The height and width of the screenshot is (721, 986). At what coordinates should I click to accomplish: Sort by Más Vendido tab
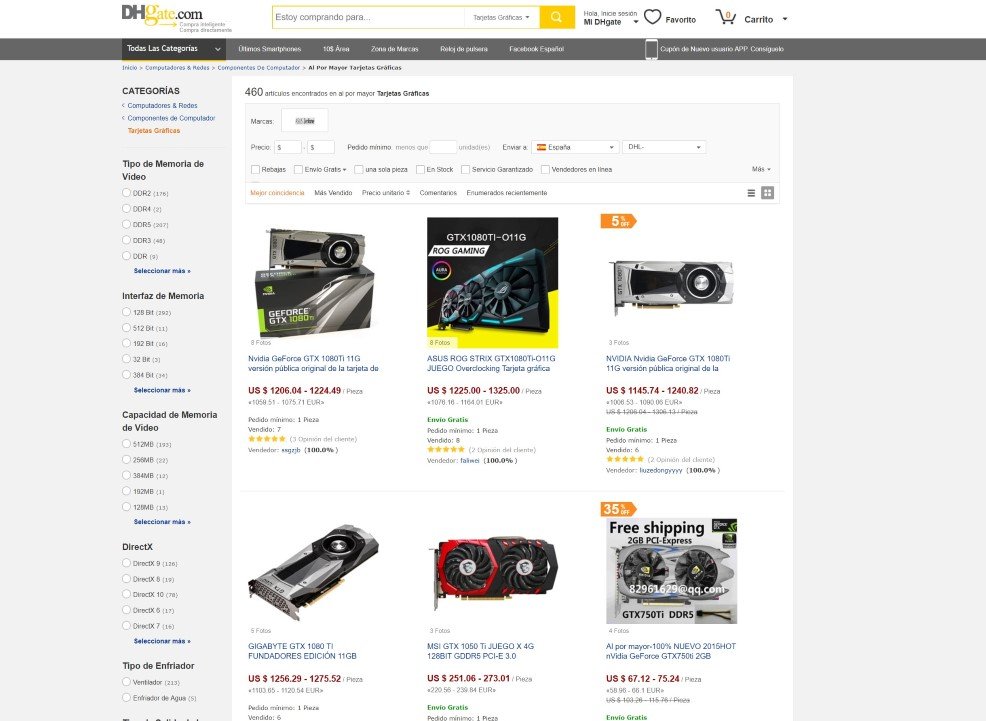pos(333,193)
